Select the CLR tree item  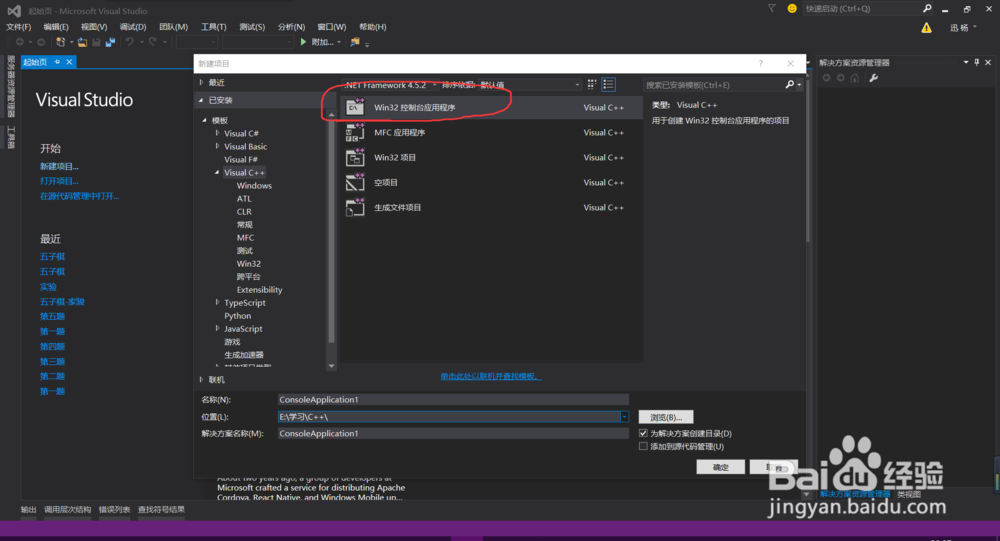click(244, 212)
